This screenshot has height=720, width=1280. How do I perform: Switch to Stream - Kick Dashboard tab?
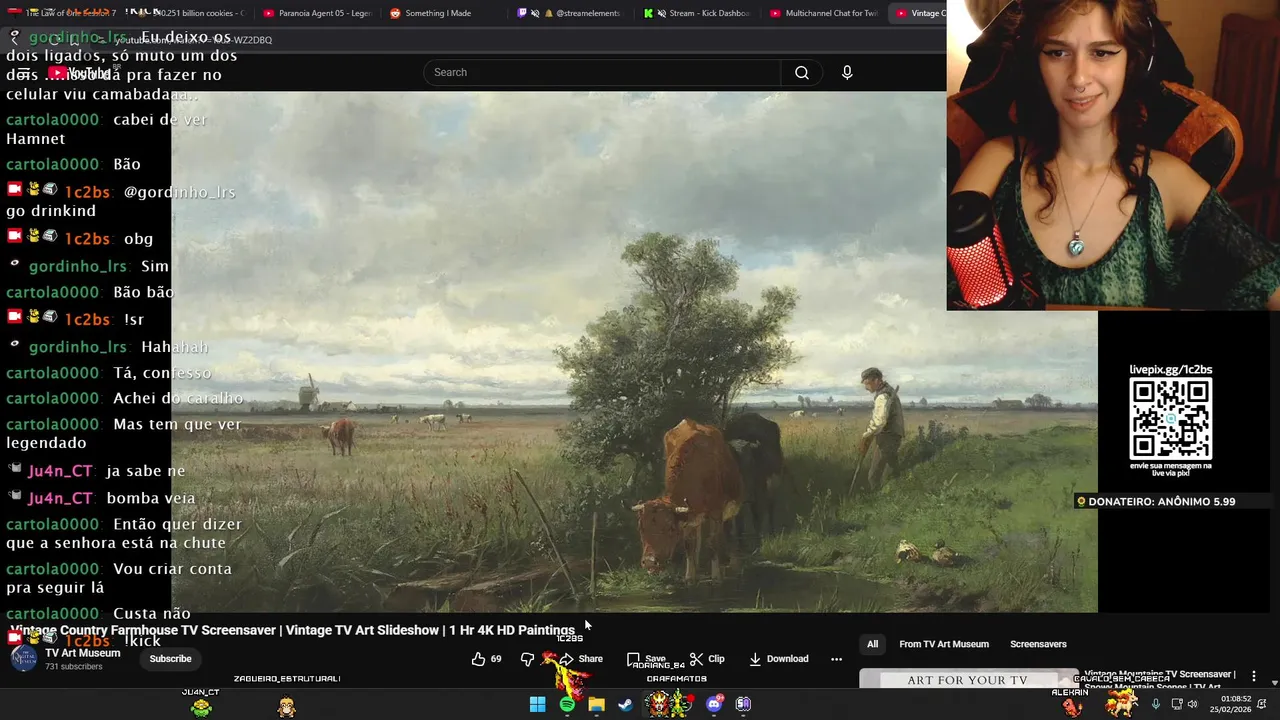[x=697, y=13]
